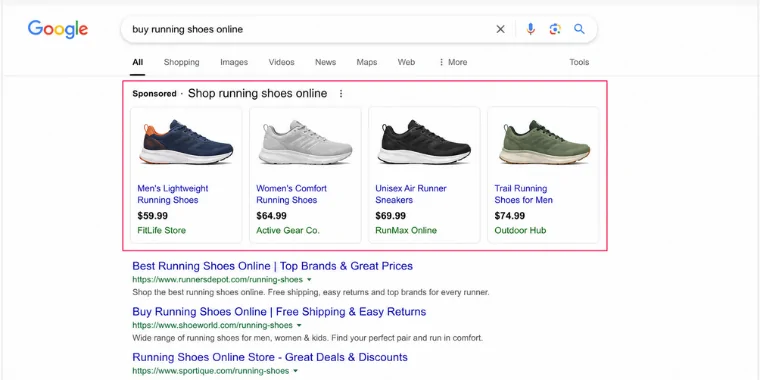Click the $59.99 price
This screenshot has height=380, width=760.
tap(152, 216)
